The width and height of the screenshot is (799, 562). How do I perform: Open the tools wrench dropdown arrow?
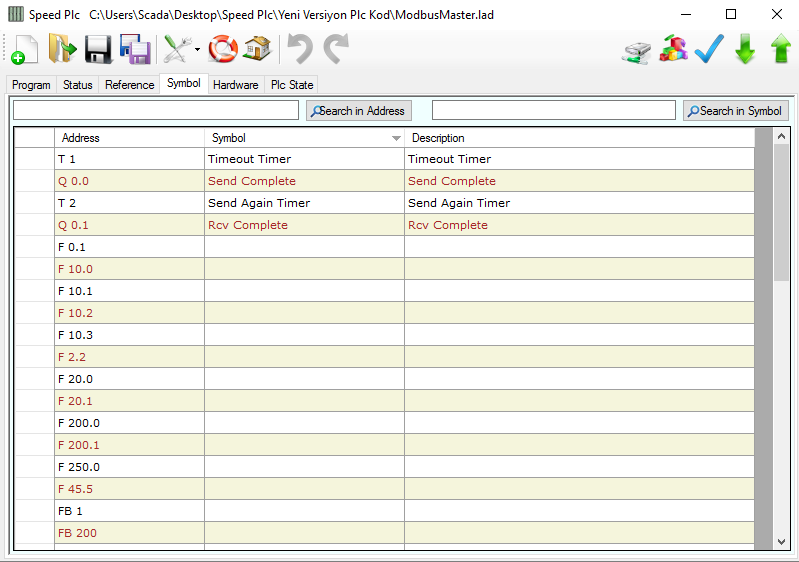pos(198,50)
